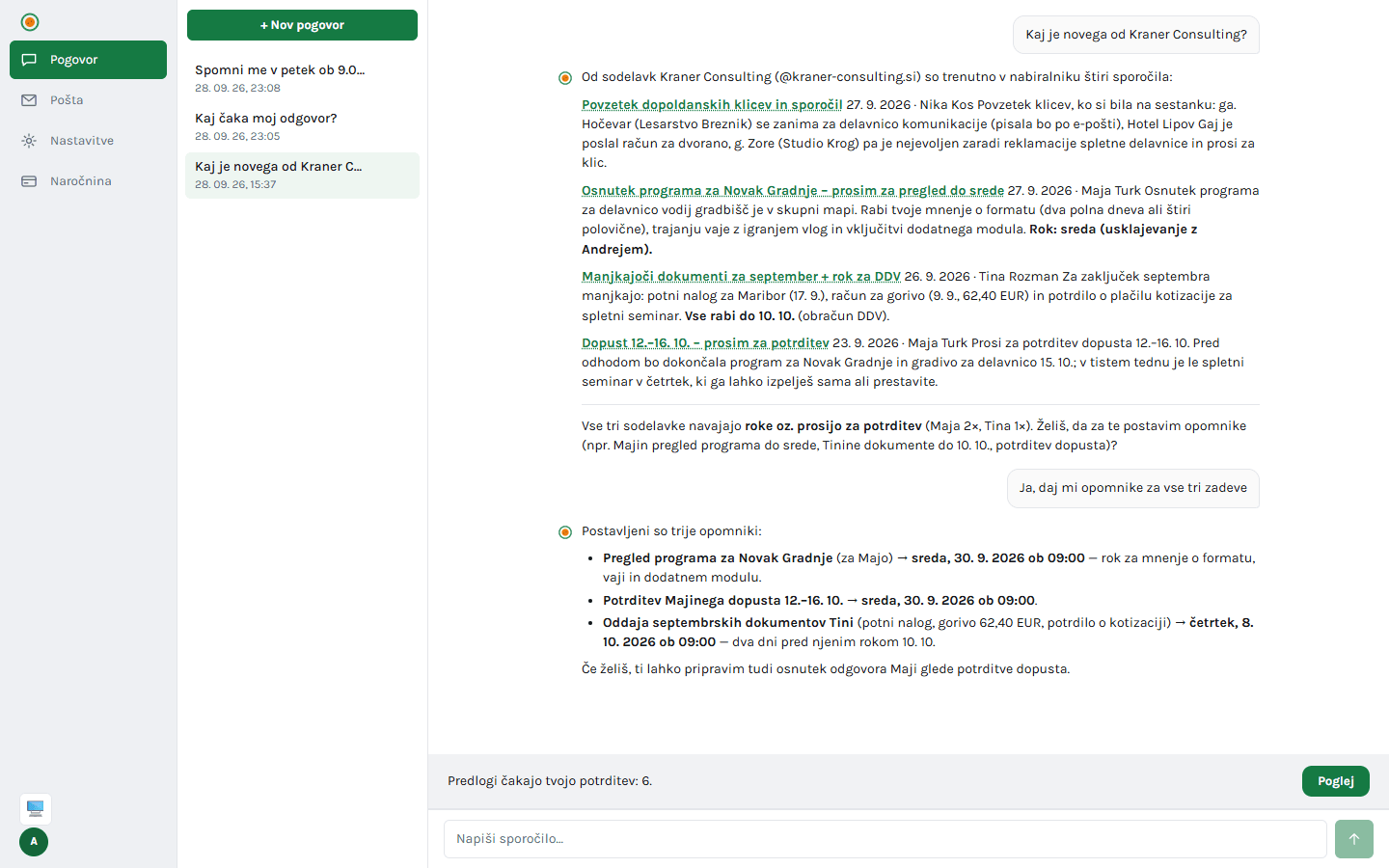Image resolution: width=1389 pixels, height=868 pixels.
Task: Click the Nastavitve gear icon
Action: click(x=29, y=141)
